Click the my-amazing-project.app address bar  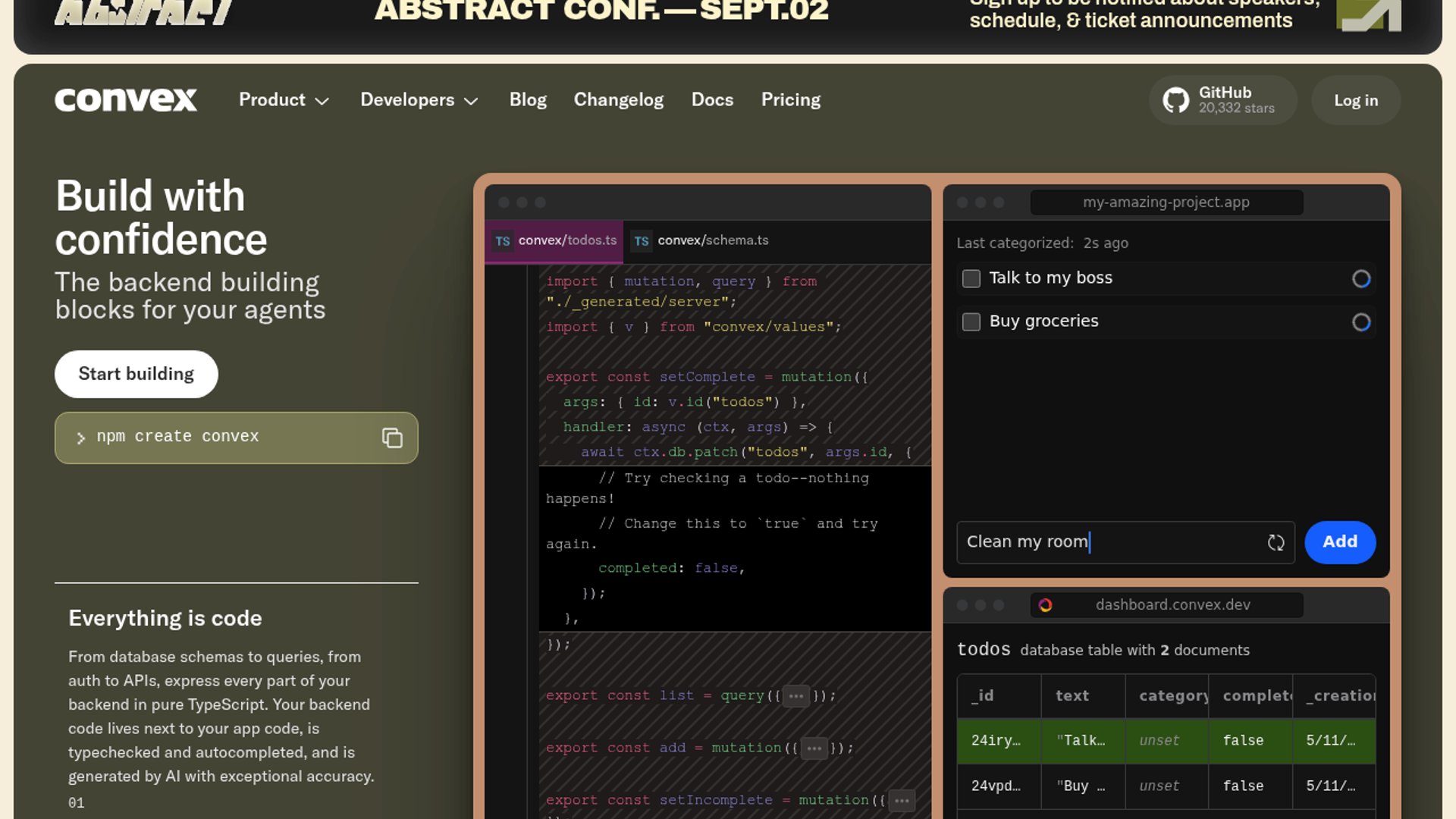point(1166,202)
